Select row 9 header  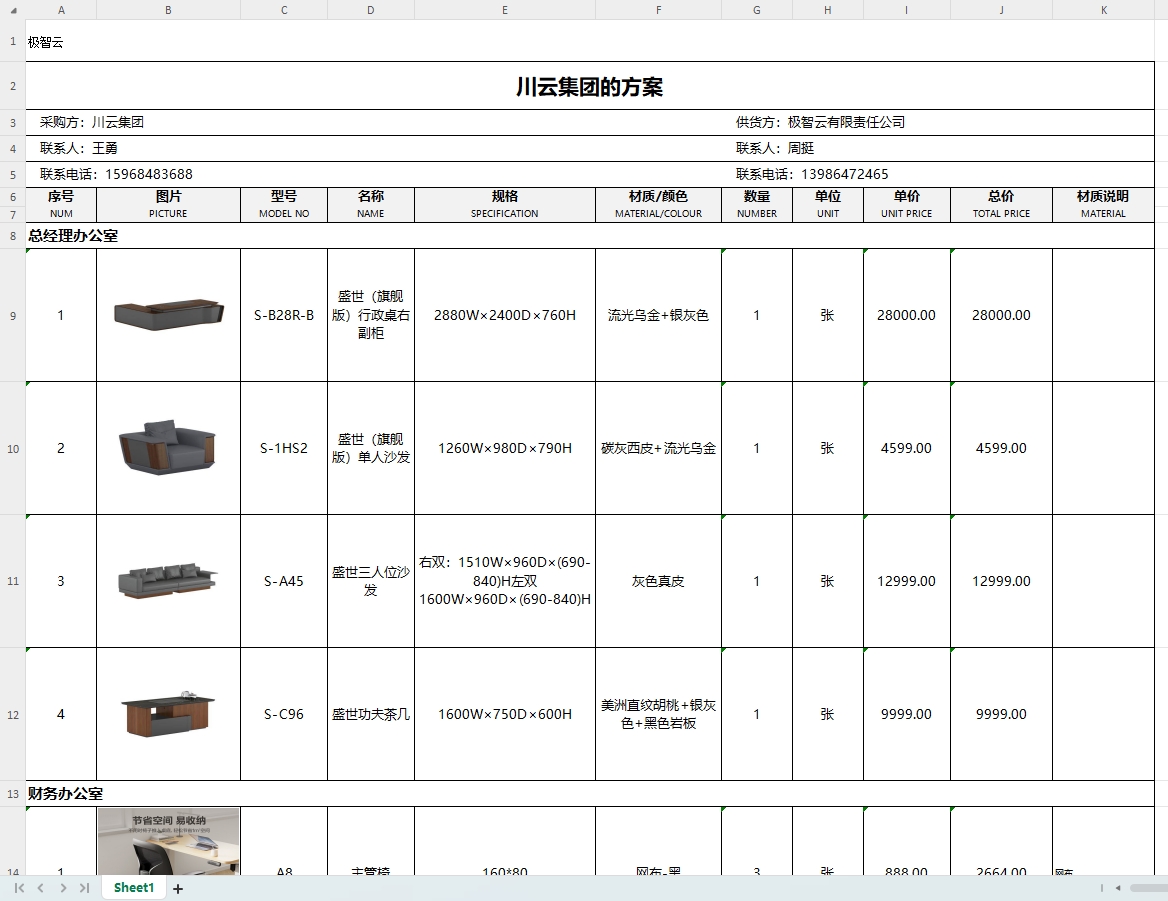(x=12, y=316)
